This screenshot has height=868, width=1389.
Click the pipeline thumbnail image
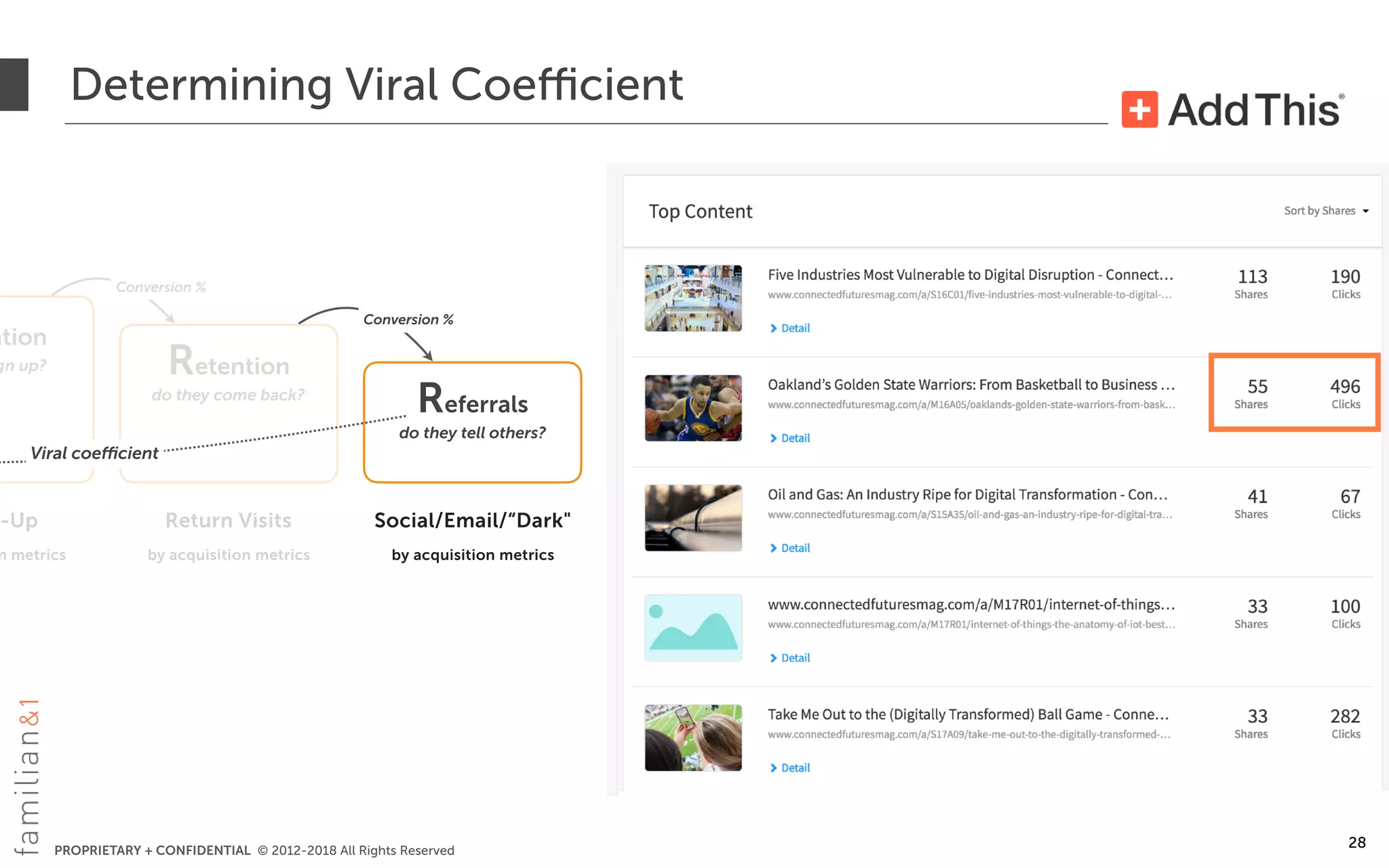point(692,518)
